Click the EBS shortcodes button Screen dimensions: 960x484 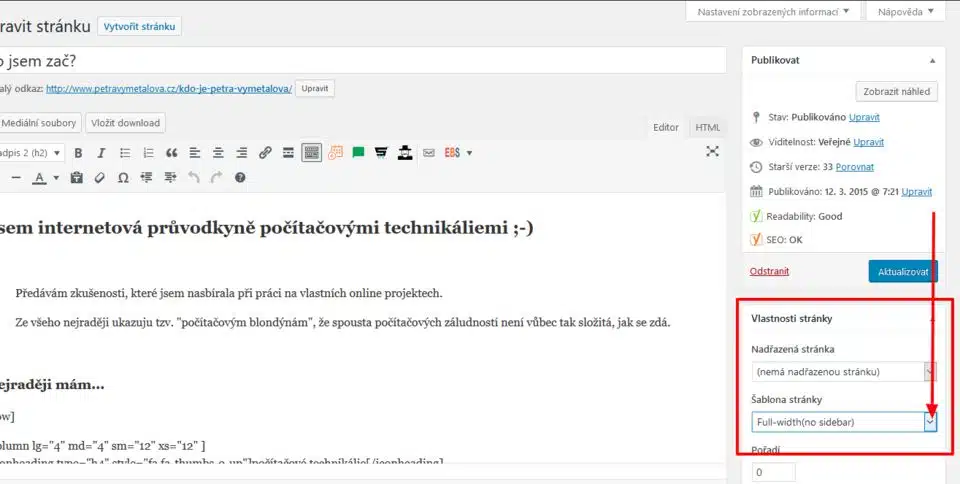[x=452, y=152]
